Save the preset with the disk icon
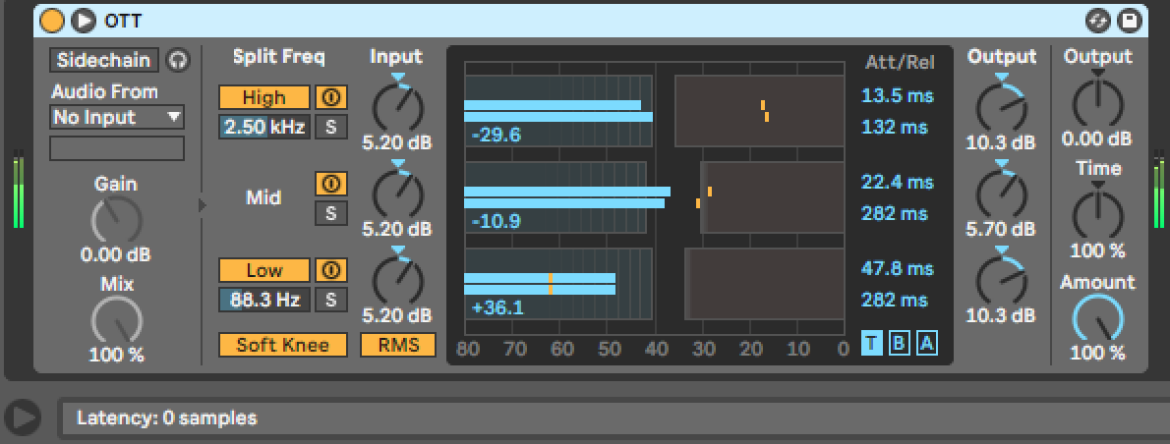 (1130, 21)
